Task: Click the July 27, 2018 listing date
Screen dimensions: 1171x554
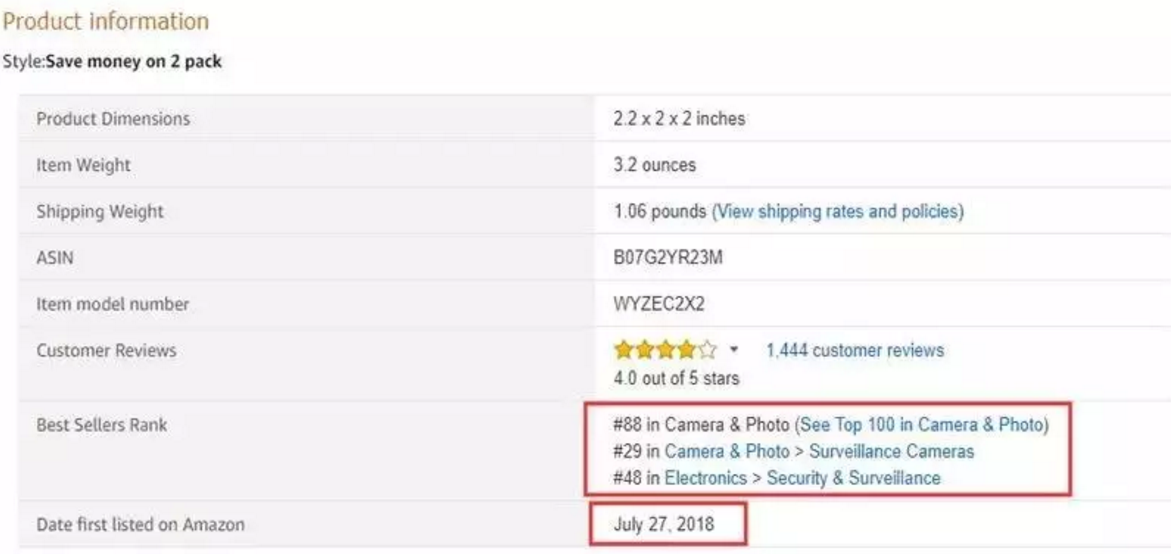Action: click(664, 523)
